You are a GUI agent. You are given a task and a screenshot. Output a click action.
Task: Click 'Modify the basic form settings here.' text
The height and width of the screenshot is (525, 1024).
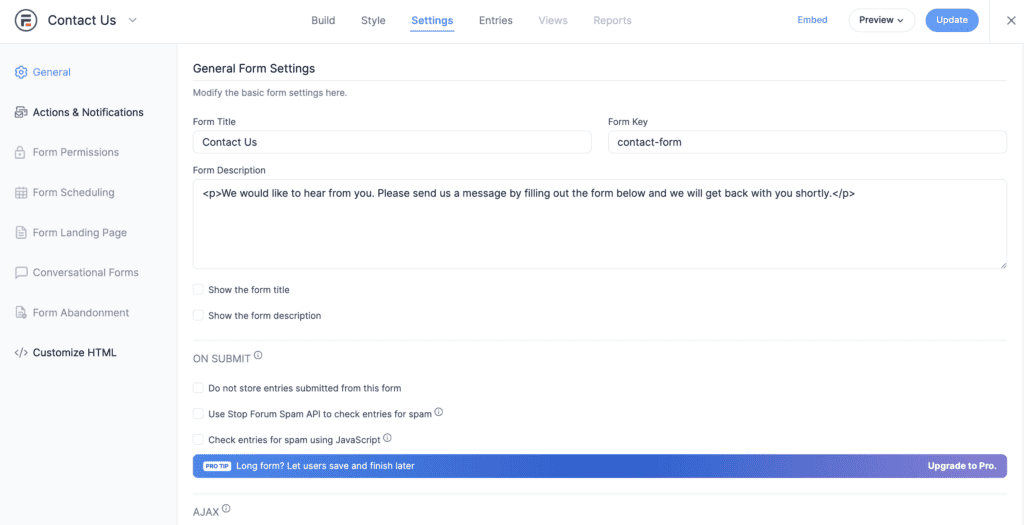(x=270, y=93)
